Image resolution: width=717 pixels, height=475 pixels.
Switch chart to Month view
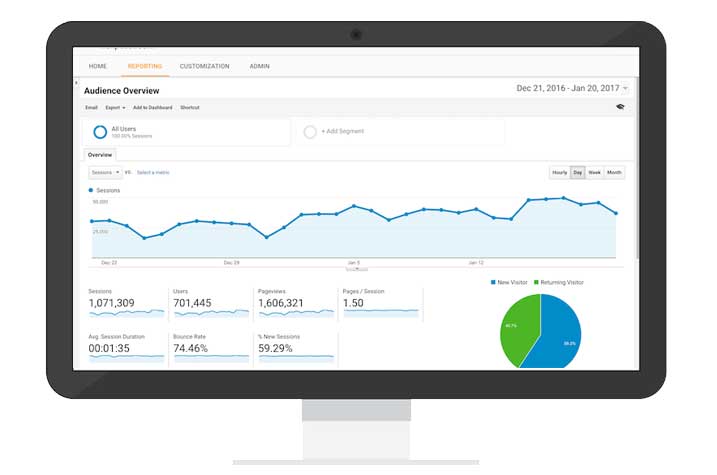[614, 172]
